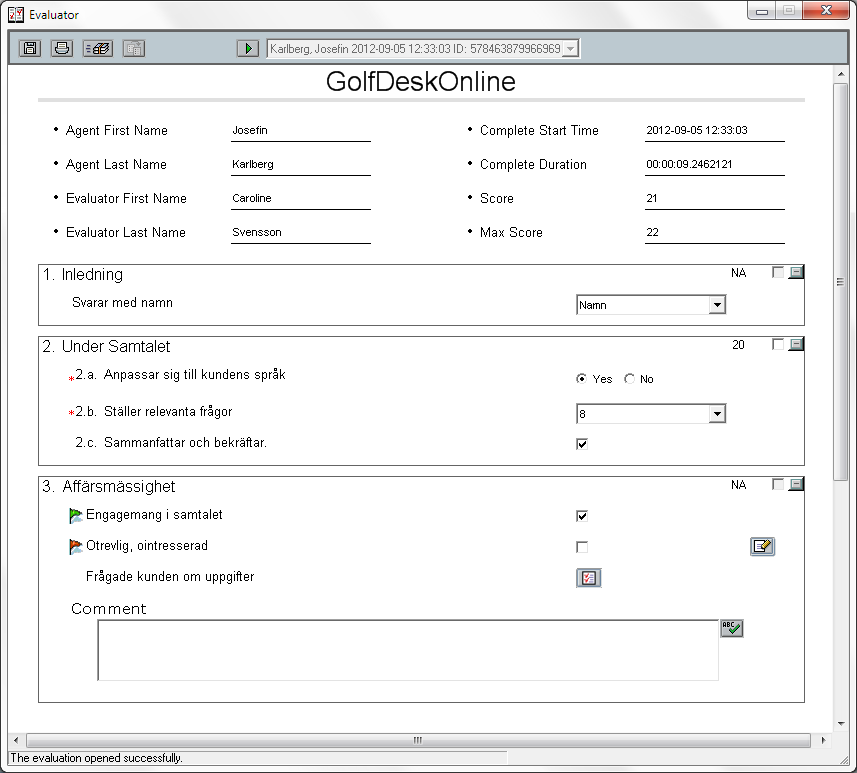857x773 pixels.
Task: Toggle the Engagemang i samtalet checkbox
Action: 582,516
